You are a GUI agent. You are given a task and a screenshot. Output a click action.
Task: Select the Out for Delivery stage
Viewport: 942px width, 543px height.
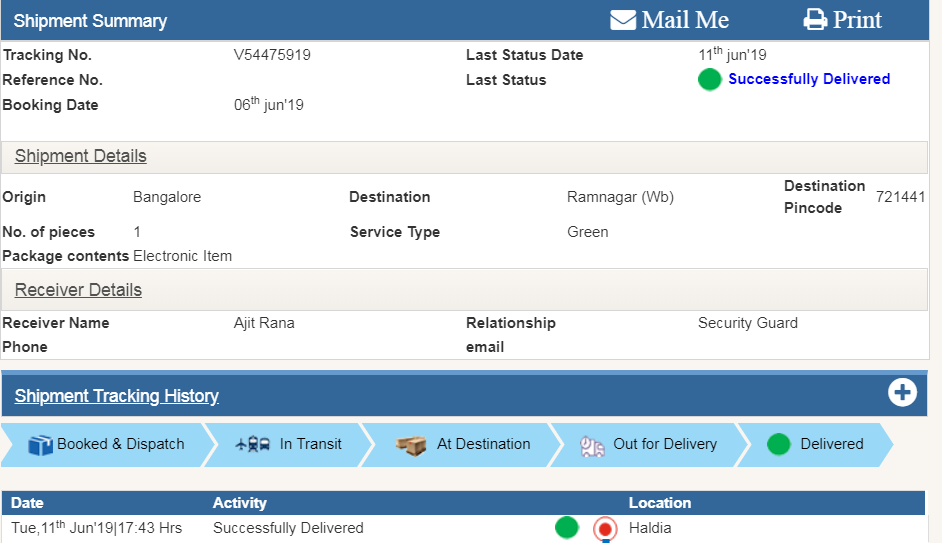click(664, 444)
